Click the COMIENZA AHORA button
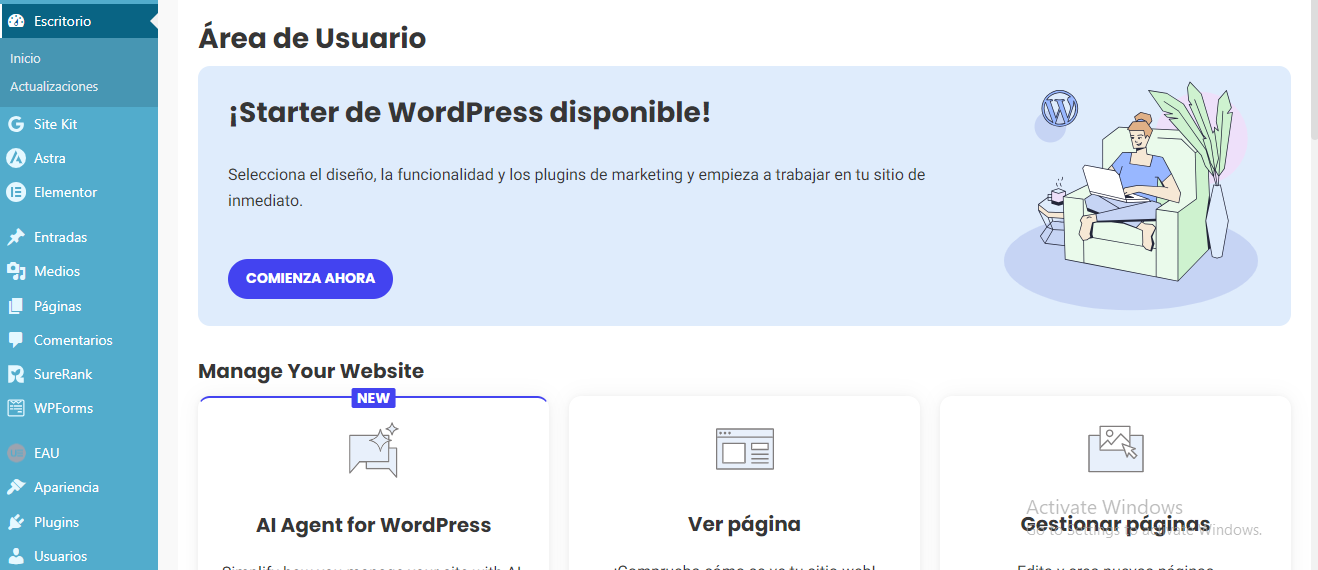The image size is (1318, 570). pyautogui.click(x=310, y=279)
